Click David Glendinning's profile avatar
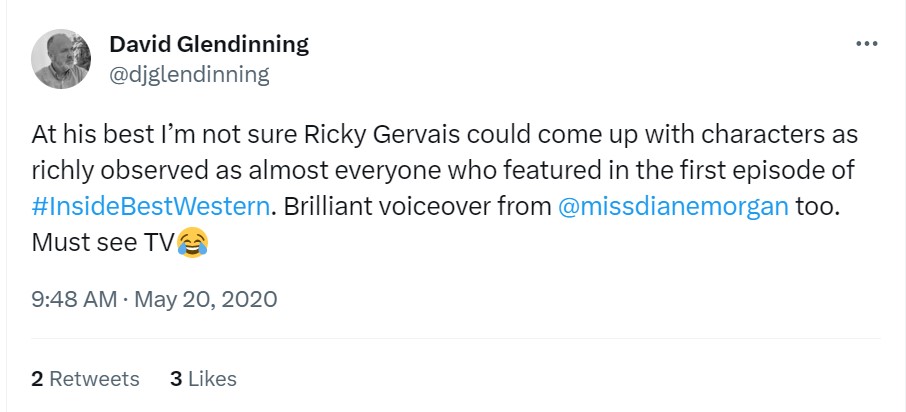The width and height of the screenshot is (906, 412). pyautogui.click(x=62, y=58)
